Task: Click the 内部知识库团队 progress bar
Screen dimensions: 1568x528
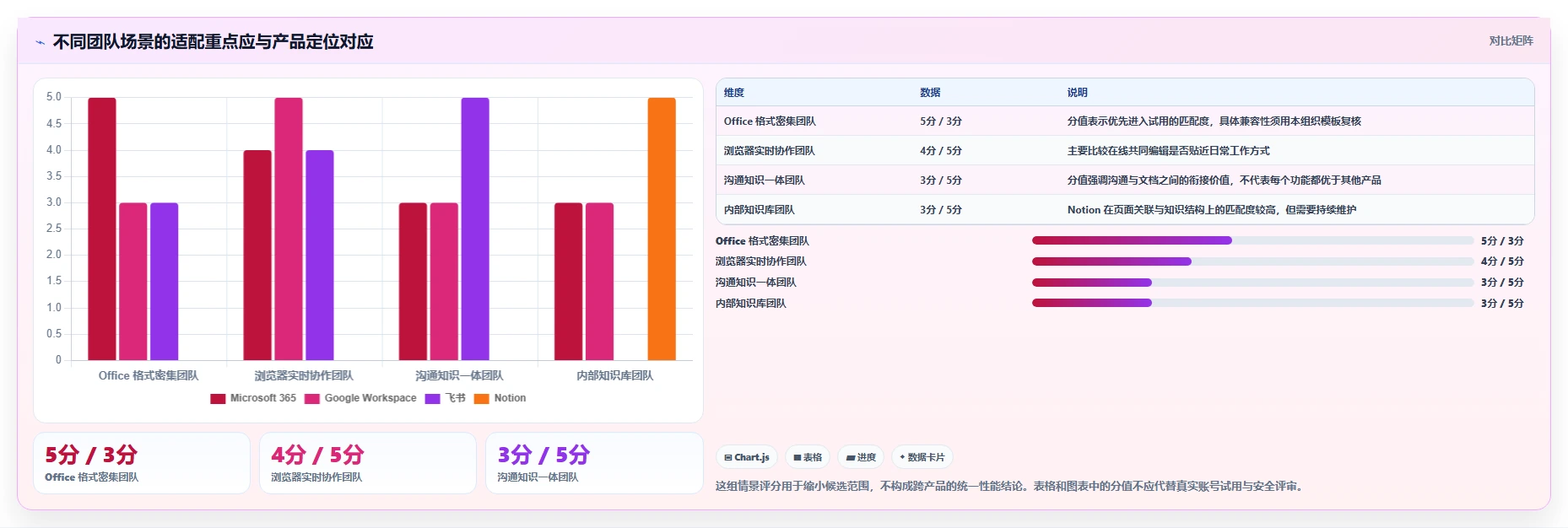Action: (1252, 303)
